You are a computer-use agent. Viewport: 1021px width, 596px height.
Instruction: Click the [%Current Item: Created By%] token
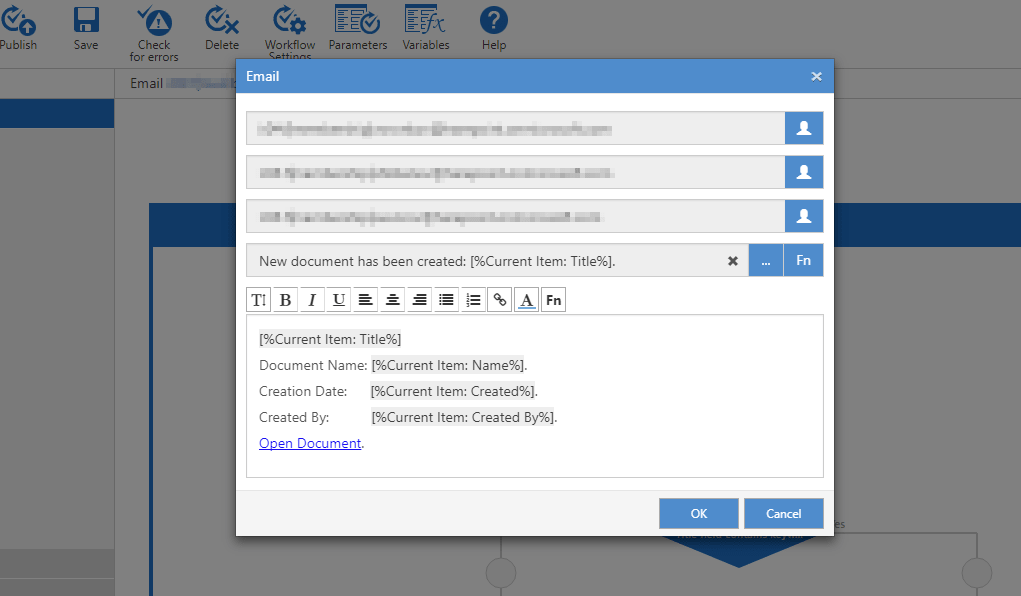pos(463,418)
